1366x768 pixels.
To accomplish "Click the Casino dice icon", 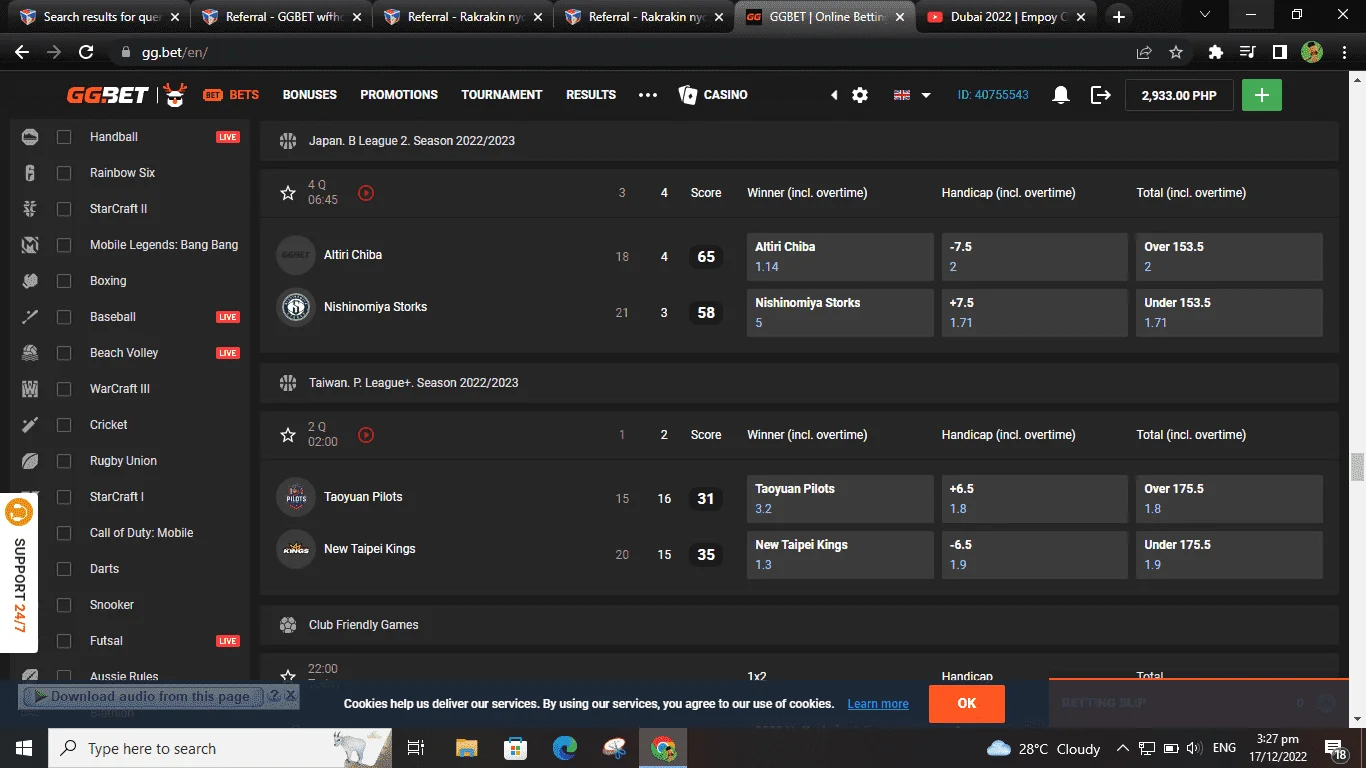I will [687, 95].
